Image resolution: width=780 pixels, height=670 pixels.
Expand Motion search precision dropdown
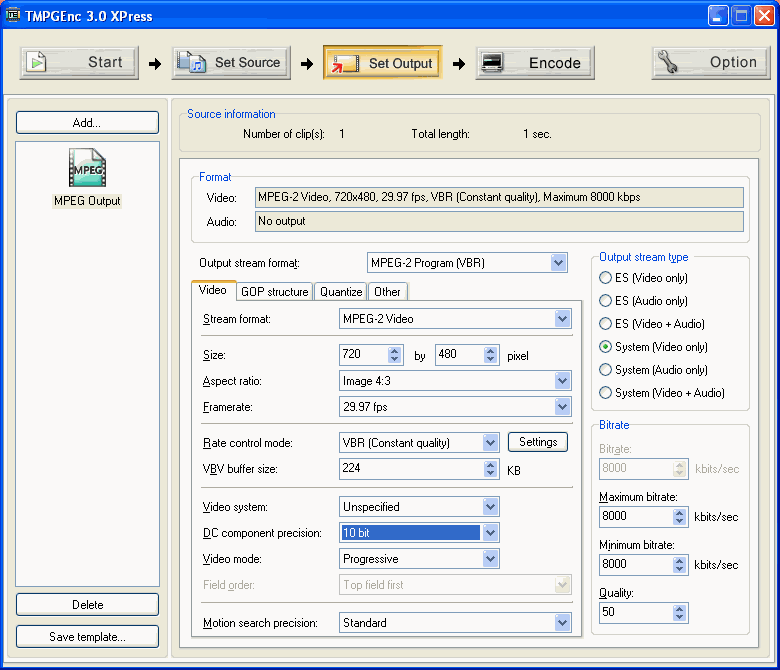click(x=563, y=623)
